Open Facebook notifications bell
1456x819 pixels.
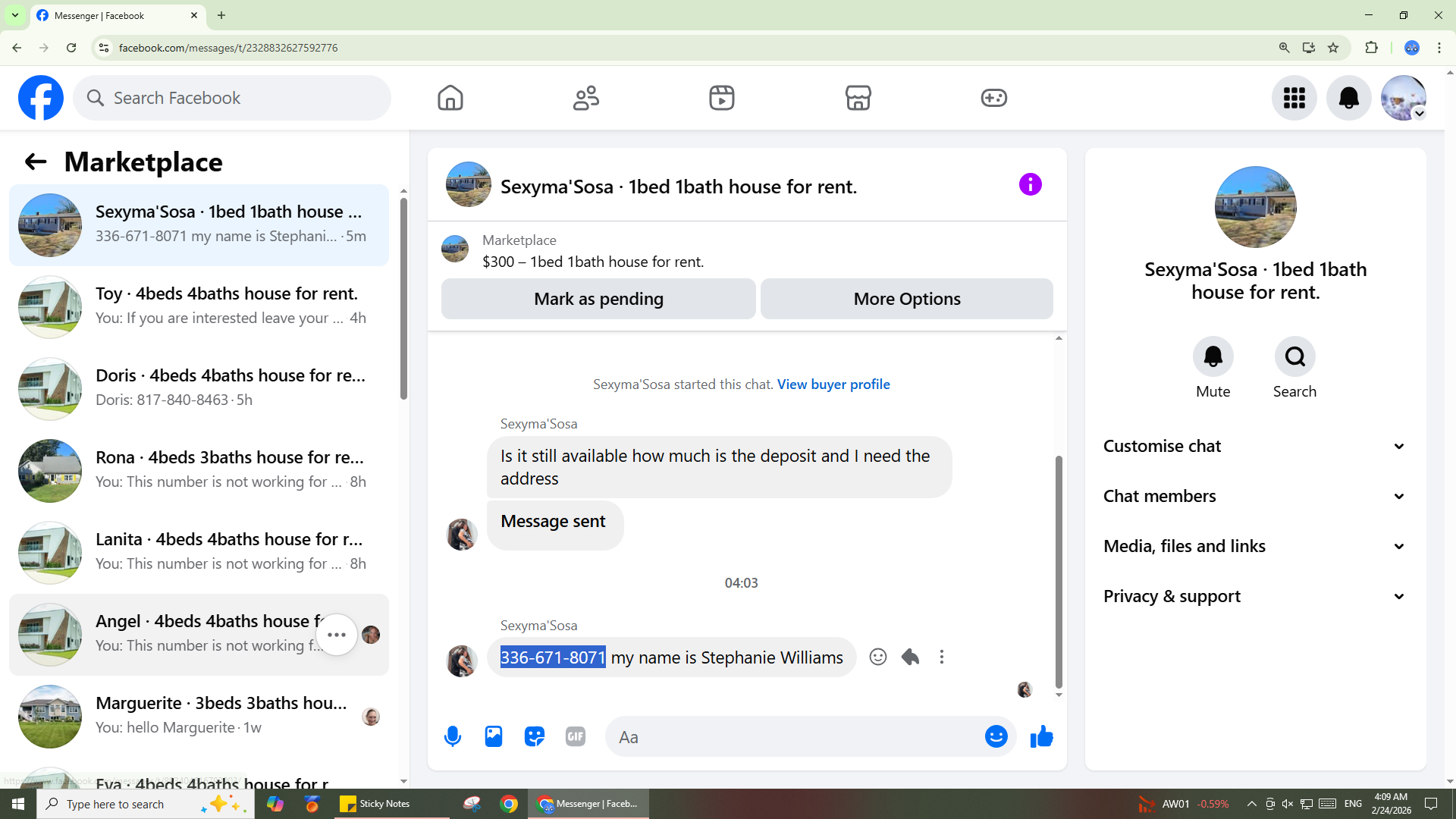(x=1348, y=98)
